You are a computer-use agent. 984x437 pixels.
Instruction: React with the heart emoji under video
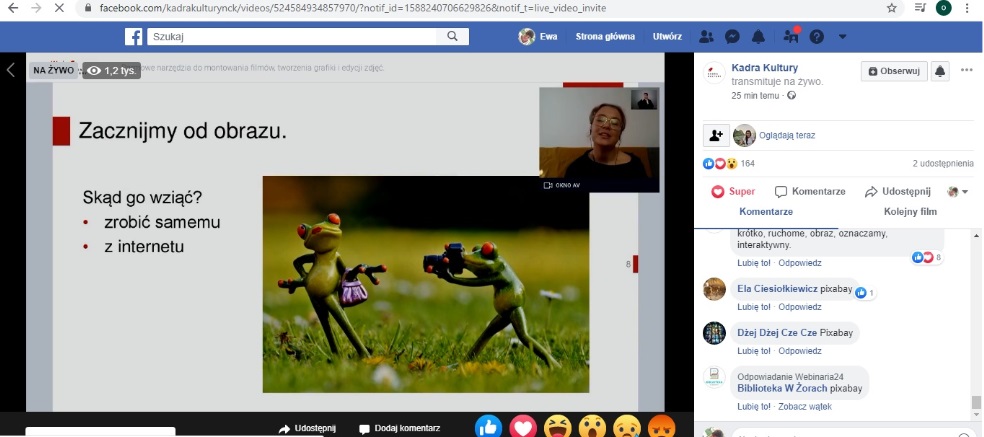pos(522,427)
